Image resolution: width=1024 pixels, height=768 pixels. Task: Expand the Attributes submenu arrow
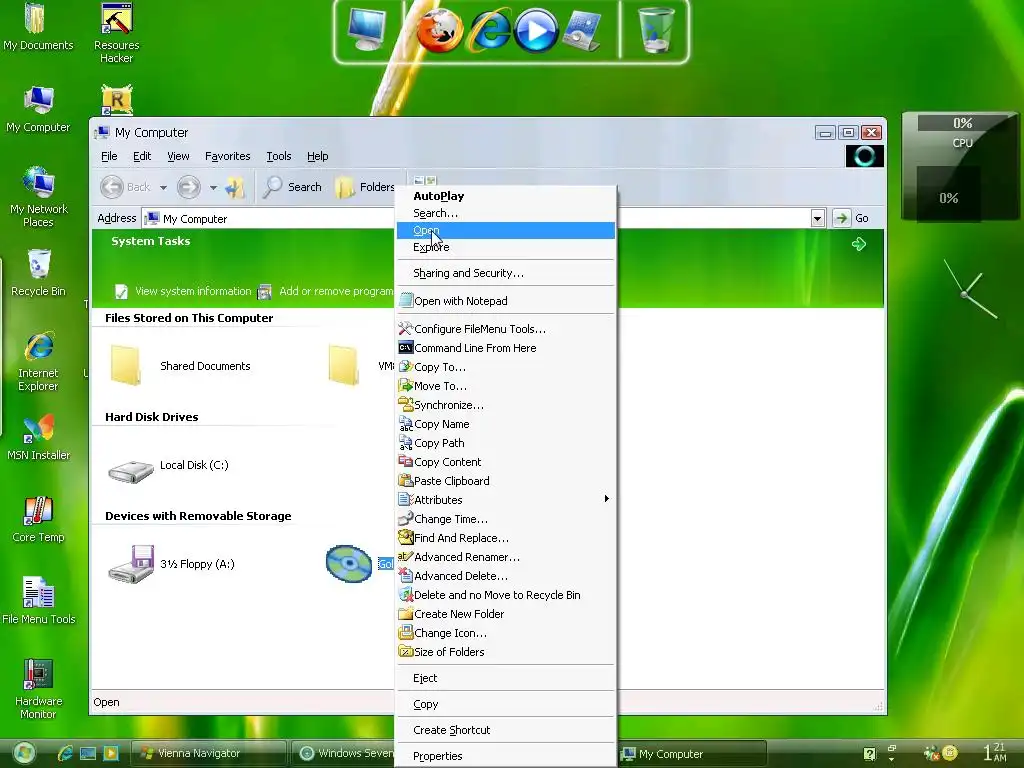[607, 499]
